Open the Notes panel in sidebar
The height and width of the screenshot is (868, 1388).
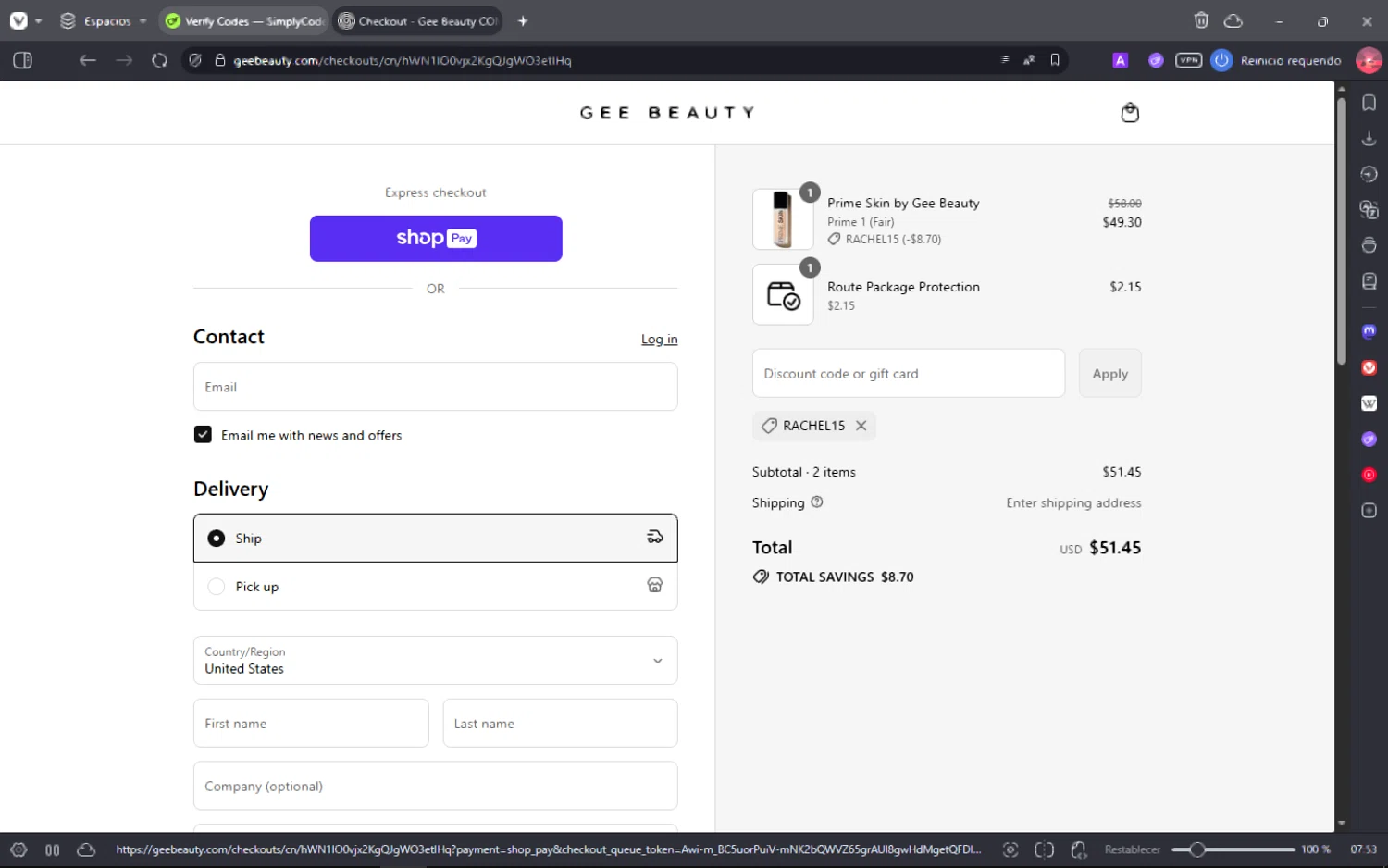[x=1369, y=281]
